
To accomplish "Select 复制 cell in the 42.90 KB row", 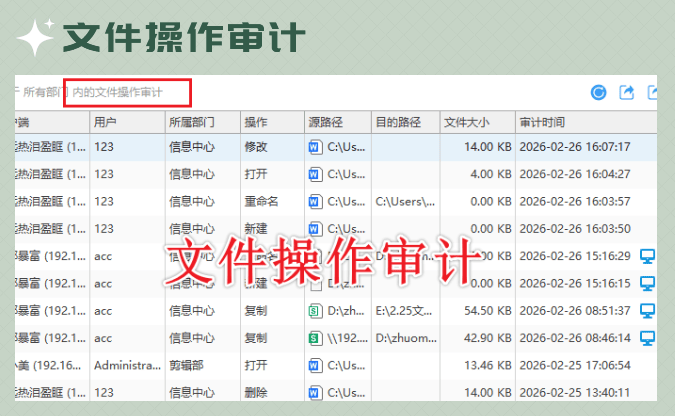I will [x=256, y=338].
